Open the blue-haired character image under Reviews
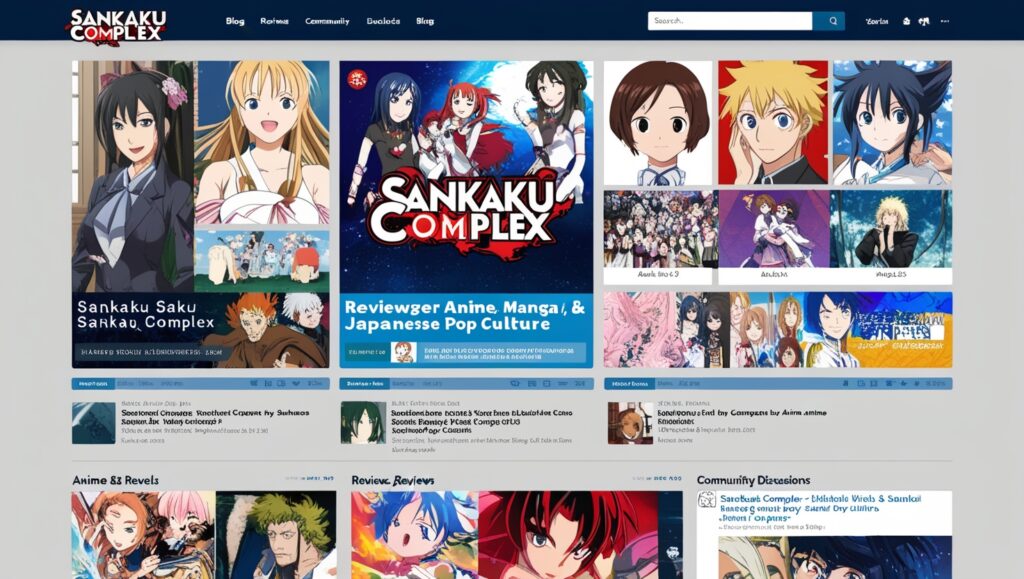 pos(415,535)
